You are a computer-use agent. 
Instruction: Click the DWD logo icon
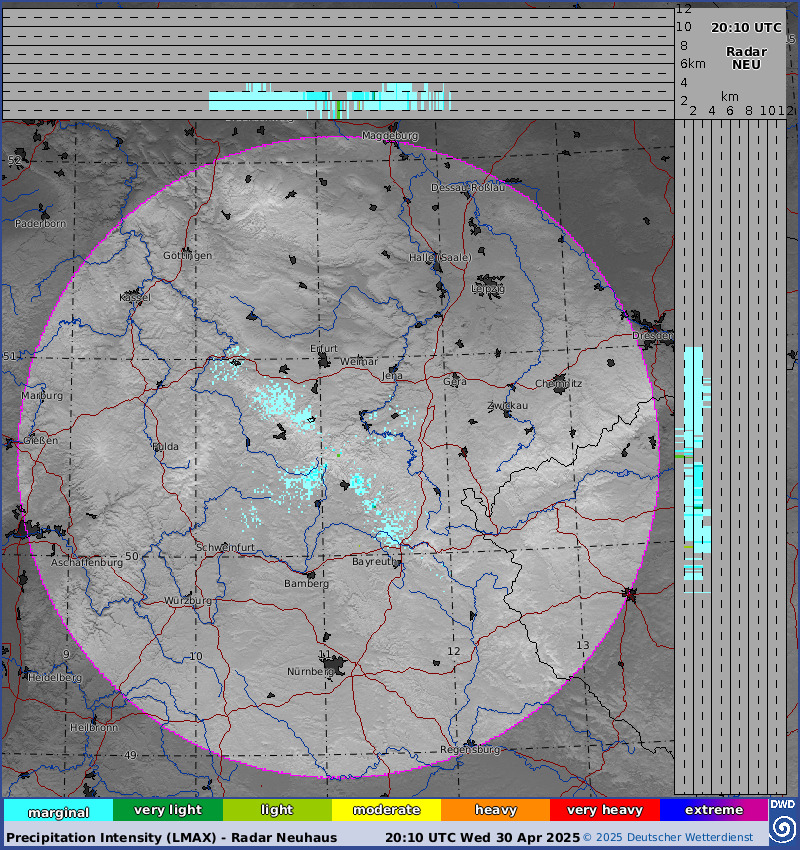(x=783, y=821)
